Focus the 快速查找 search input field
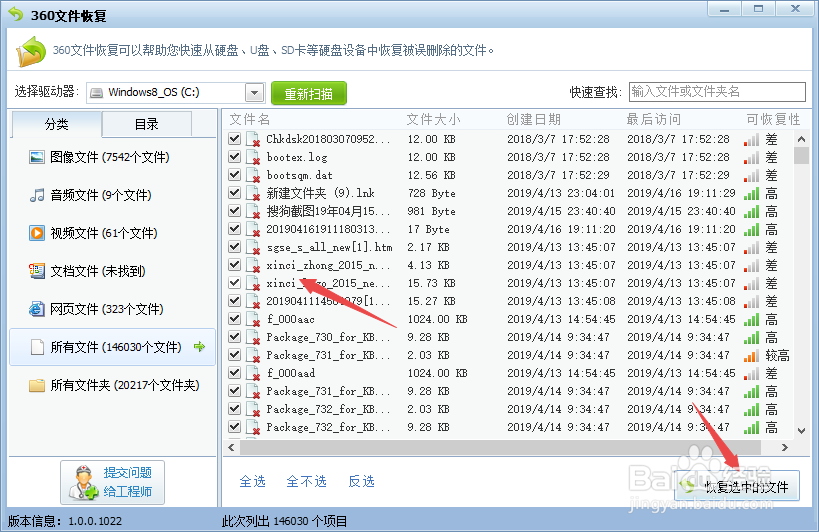The image size is (819, 532). coord(717,92)
